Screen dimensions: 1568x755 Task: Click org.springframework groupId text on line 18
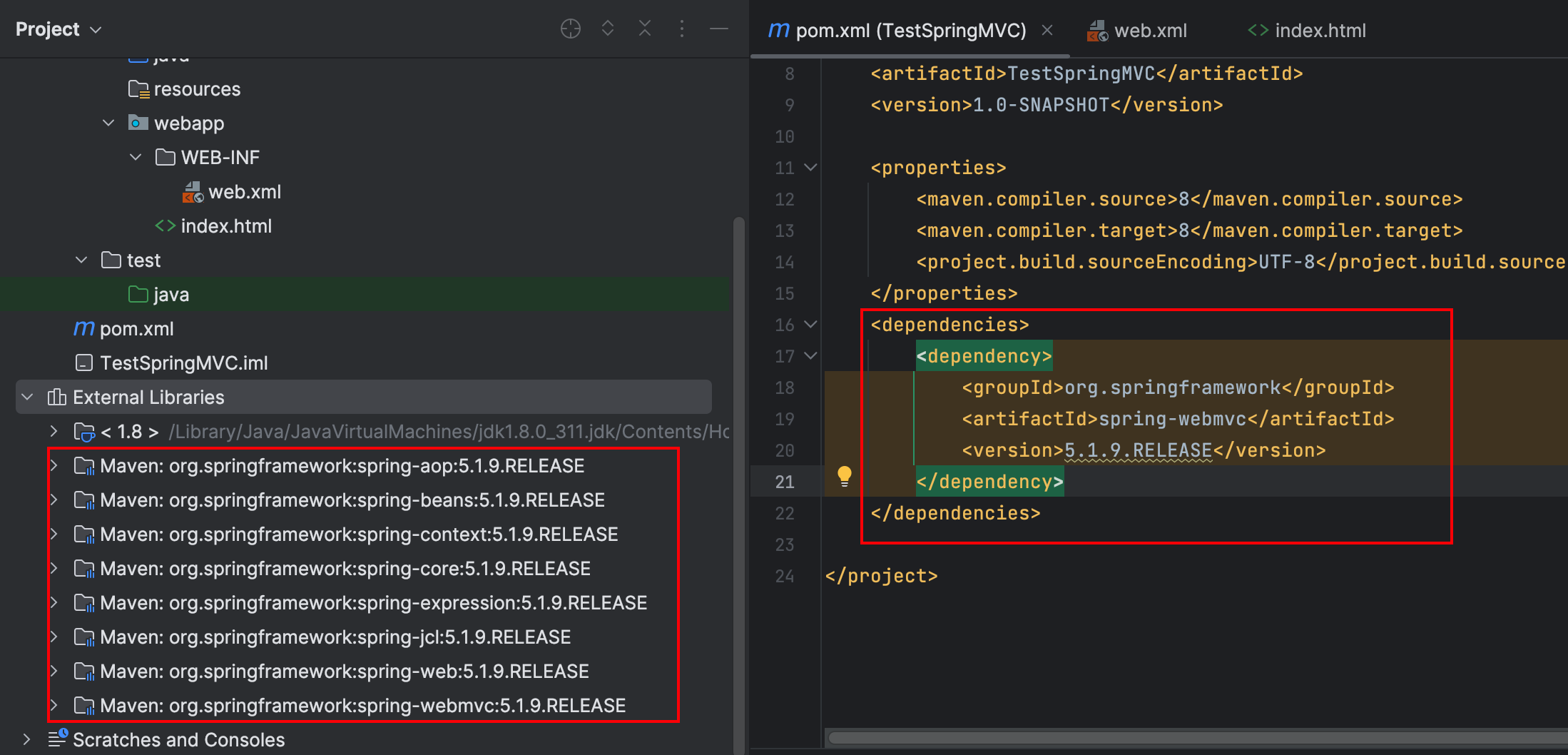(1172, 387)
